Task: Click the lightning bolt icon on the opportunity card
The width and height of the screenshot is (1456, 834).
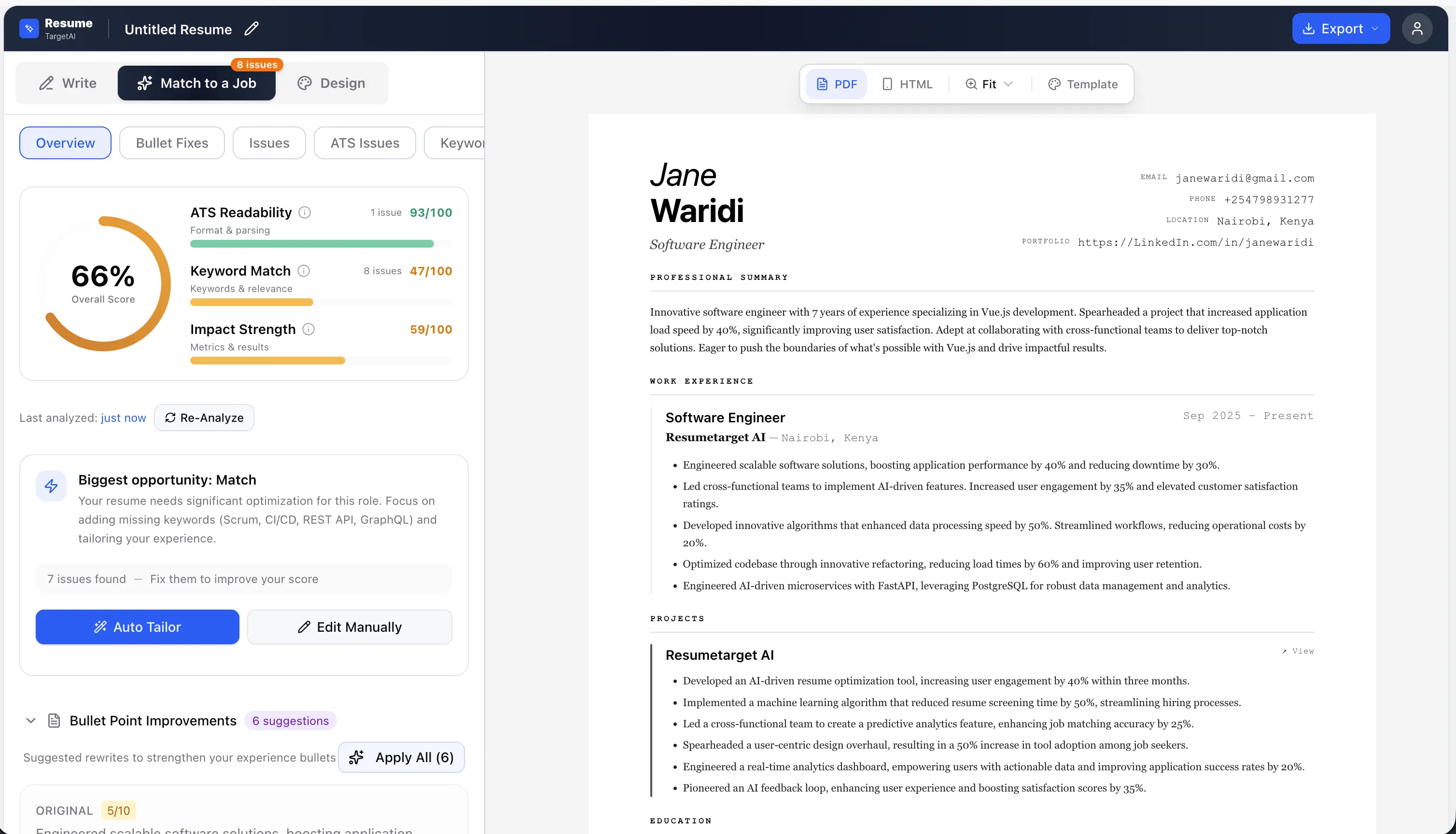Action: pyautogui.click(x=51, y=486)
